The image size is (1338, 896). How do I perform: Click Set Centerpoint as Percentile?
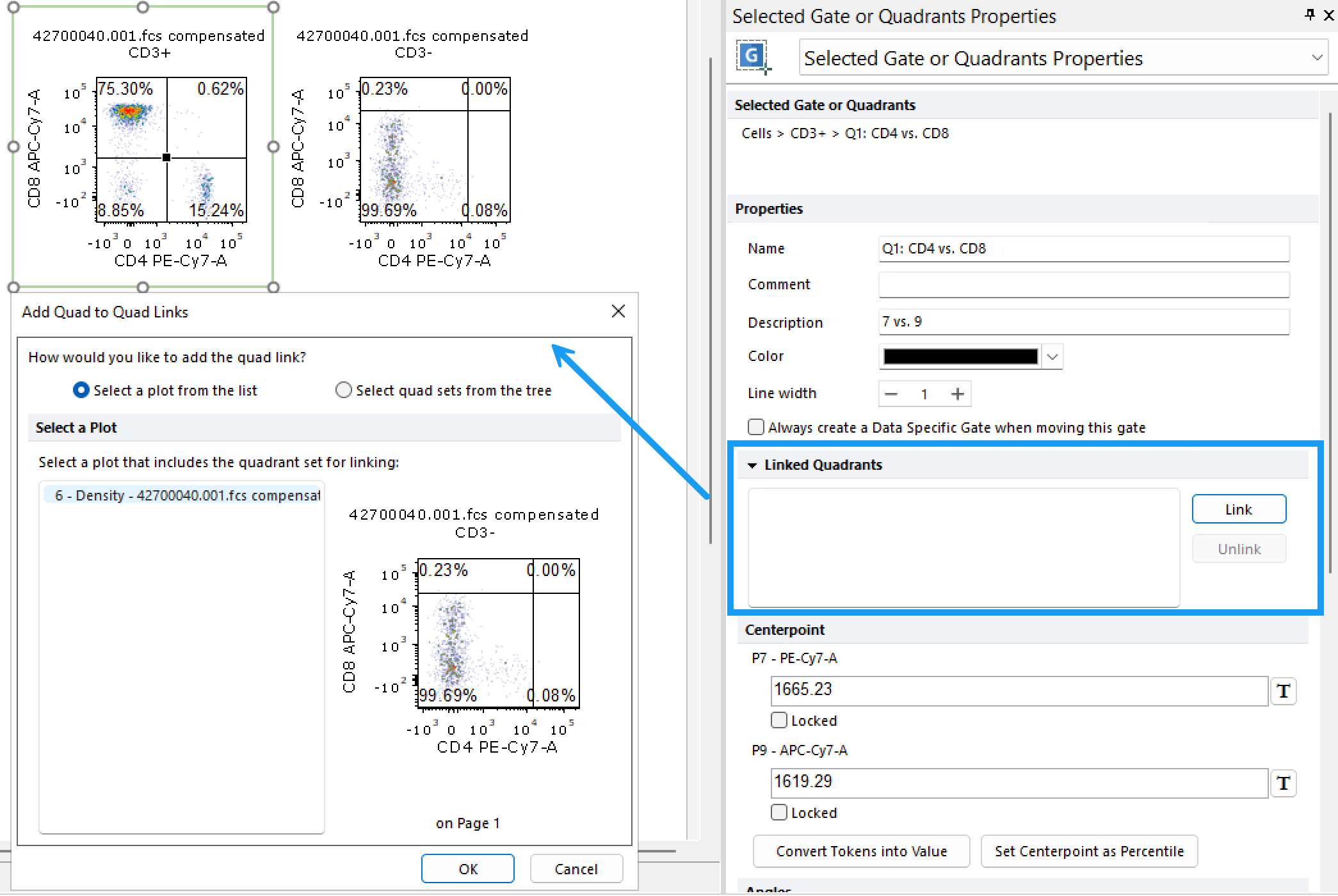[1088, 851]
